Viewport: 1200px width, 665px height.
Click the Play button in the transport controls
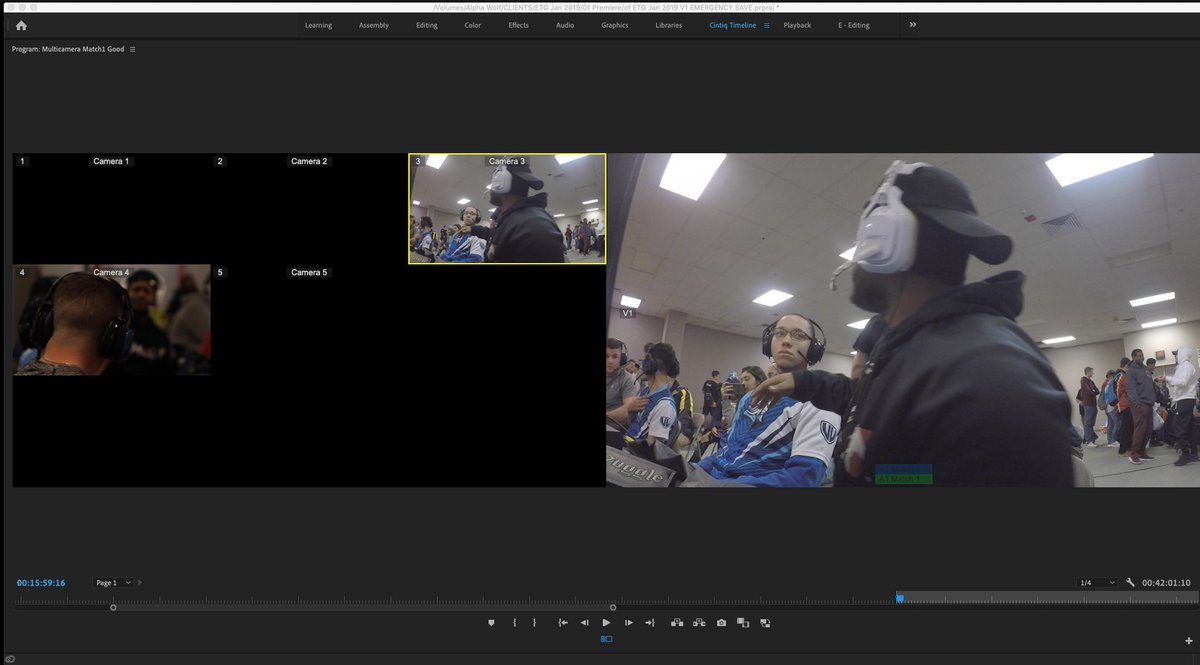(x=606, y=622)
